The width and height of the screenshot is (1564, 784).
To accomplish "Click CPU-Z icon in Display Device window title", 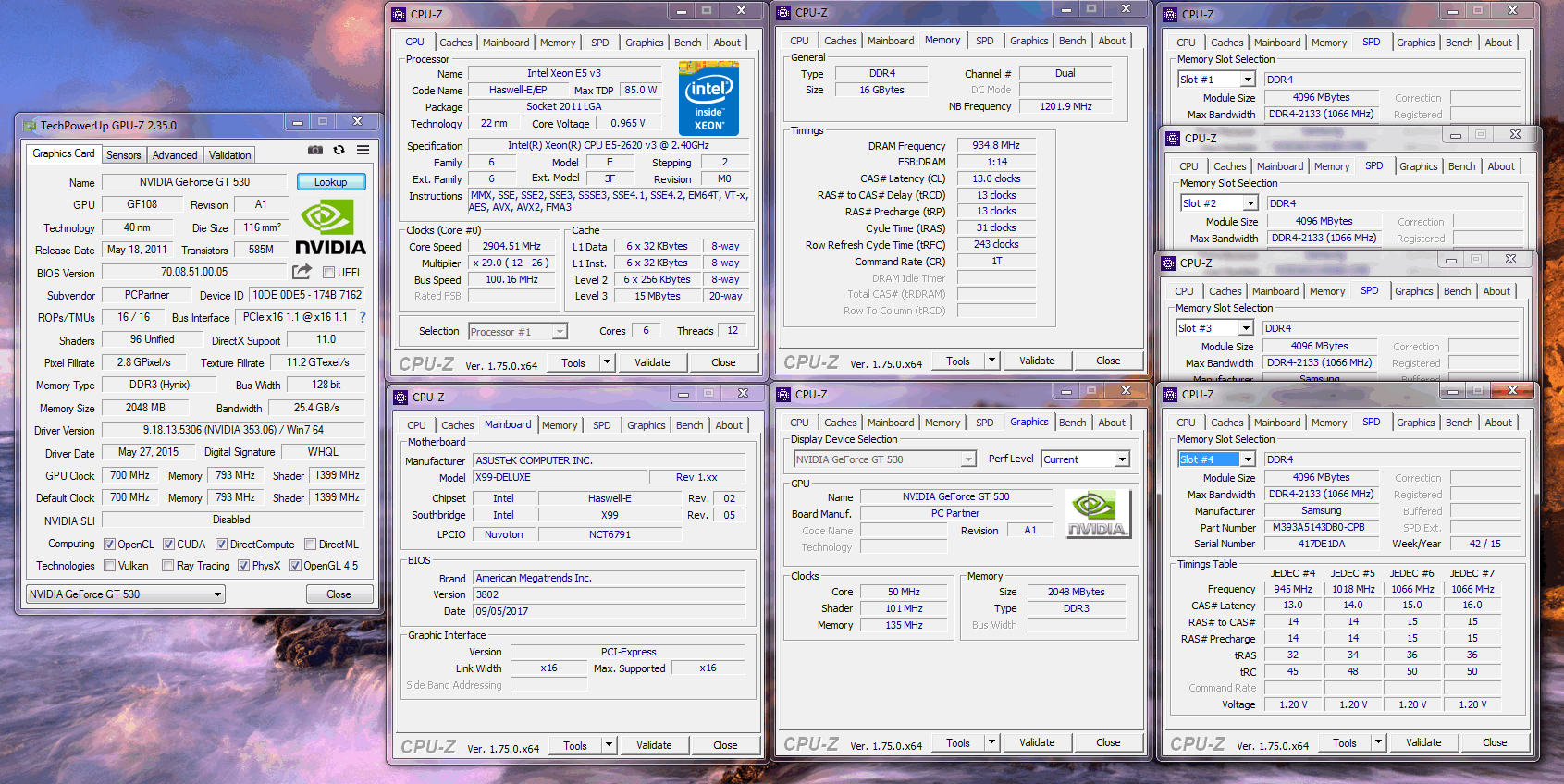I will (783, 395).
